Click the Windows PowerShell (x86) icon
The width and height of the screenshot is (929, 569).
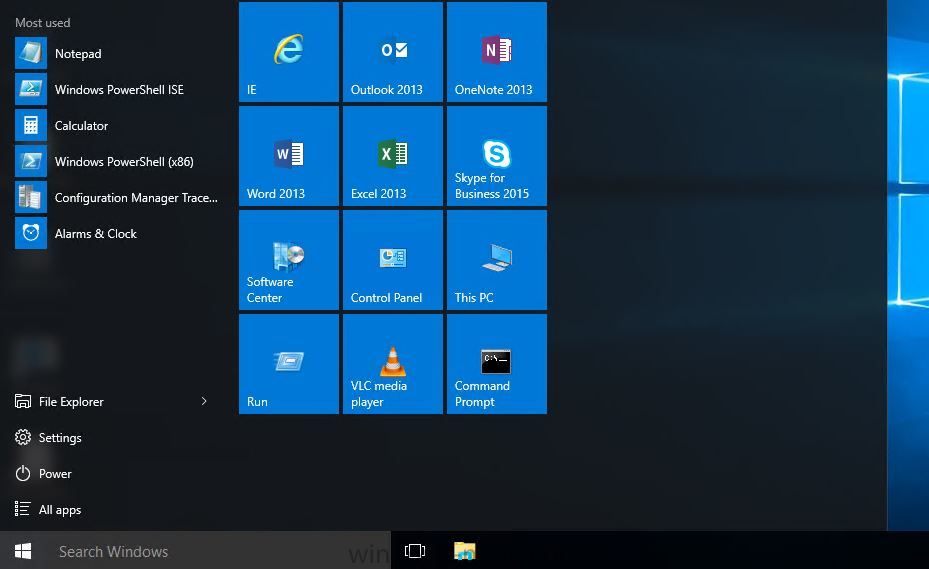pyautogui.click(x=31, y=161)
